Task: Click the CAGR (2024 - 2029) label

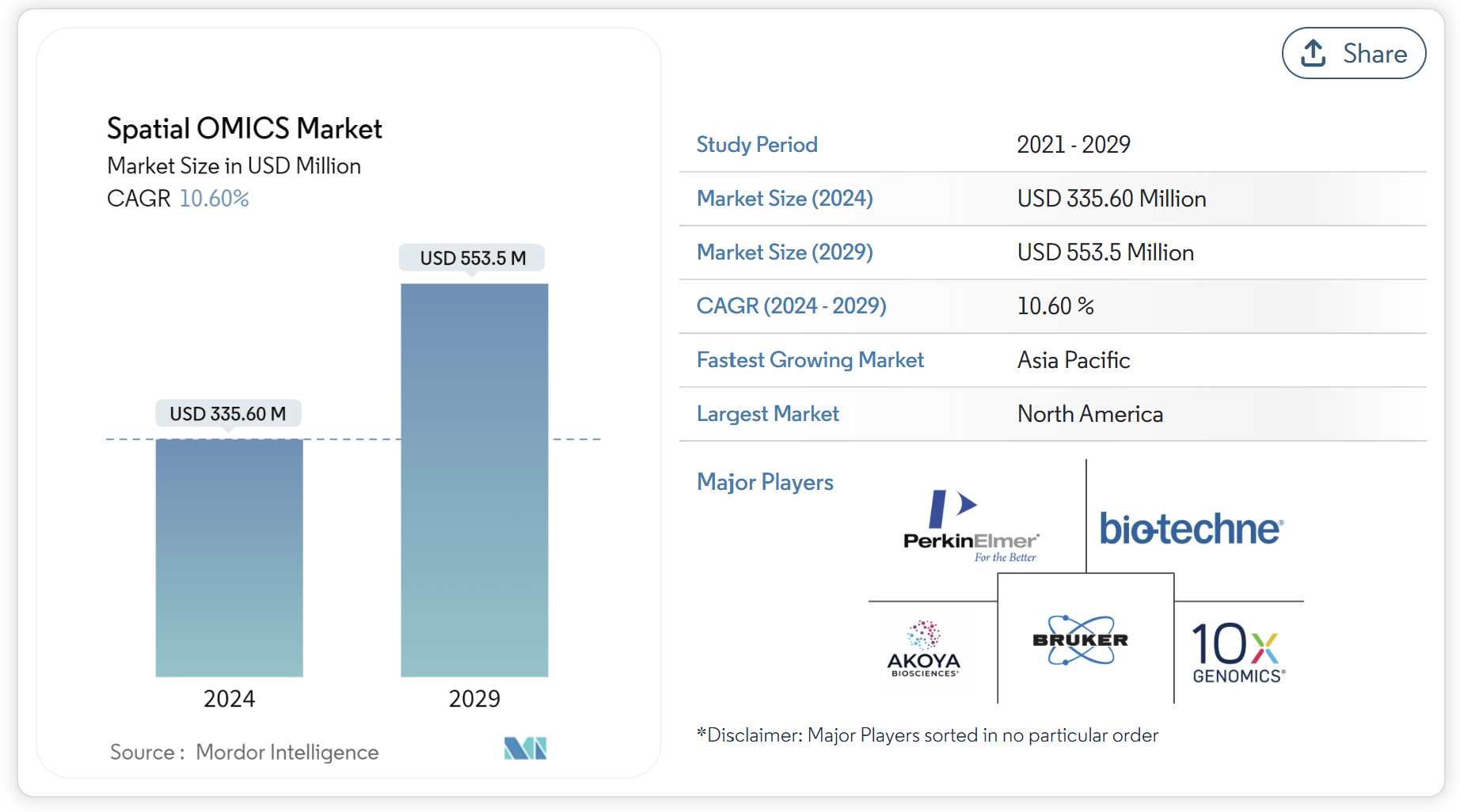Action: (x=792, y=306)
